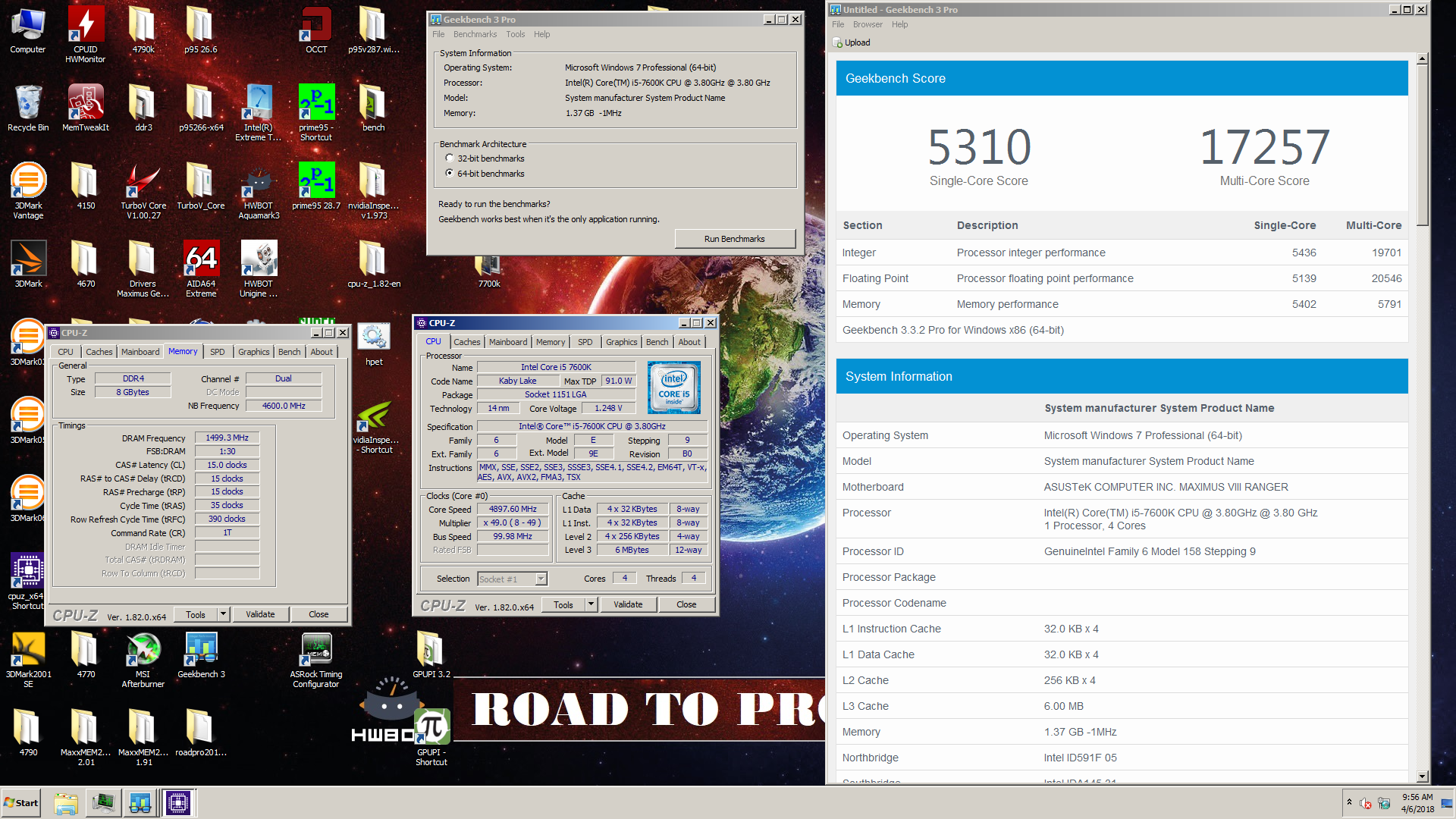Open the CPUID HWMonitor desktop icon
Image resolution: width=1456 pixels, height=819 pixels.
(x=86, y=34)
